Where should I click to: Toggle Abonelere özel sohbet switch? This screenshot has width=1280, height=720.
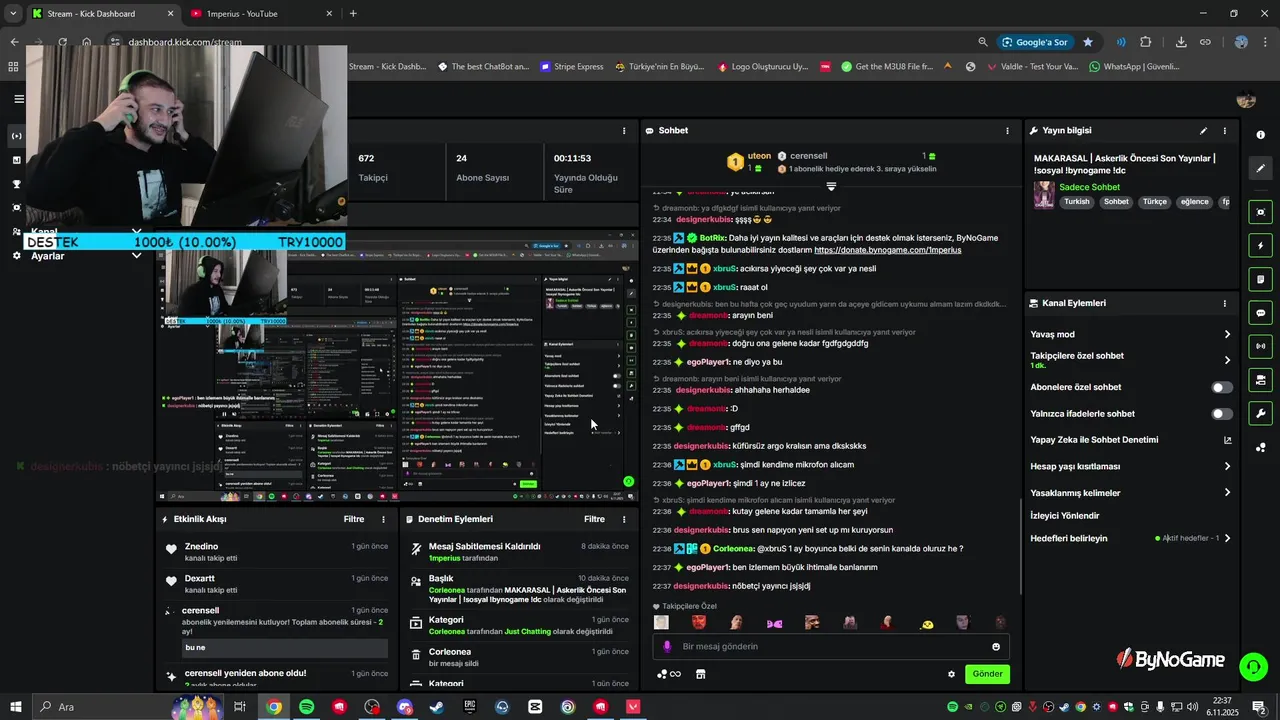point(1222,387)
